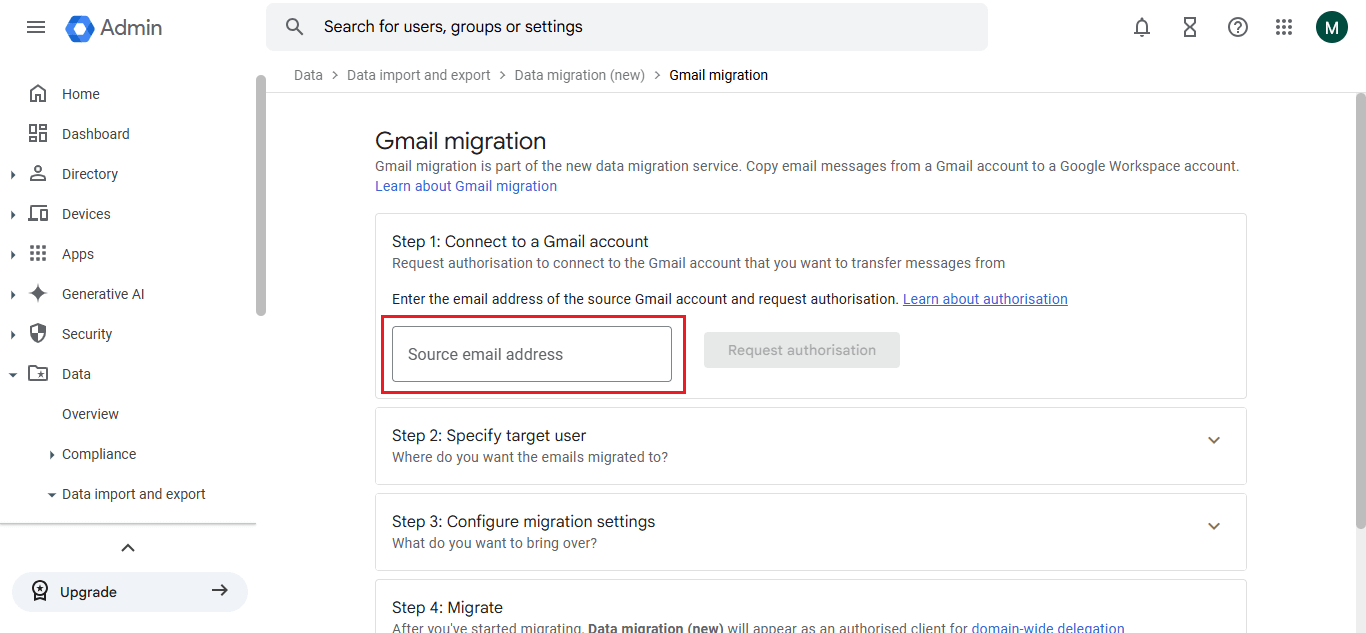This screenshot has height=633, width=1366.
Task: Select Overview under Data
Action: (x=90, y=414)
